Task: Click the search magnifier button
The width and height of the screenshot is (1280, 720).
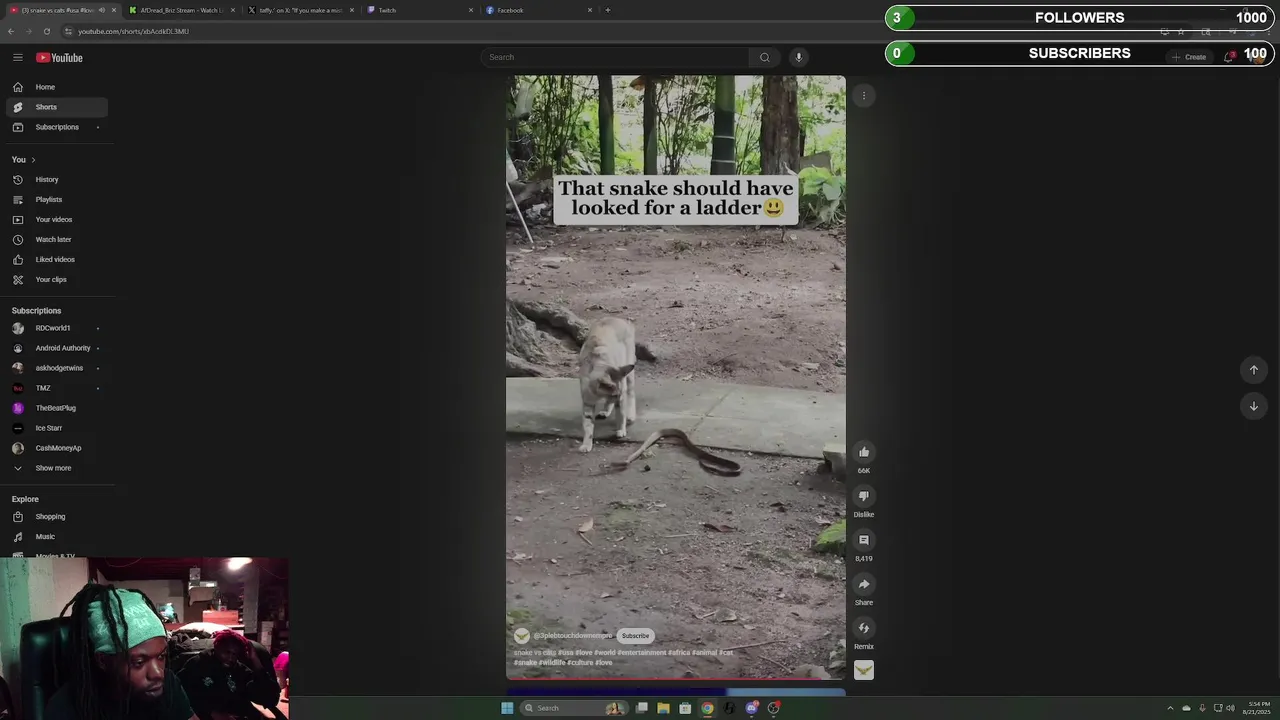Action: pos(765,57)
